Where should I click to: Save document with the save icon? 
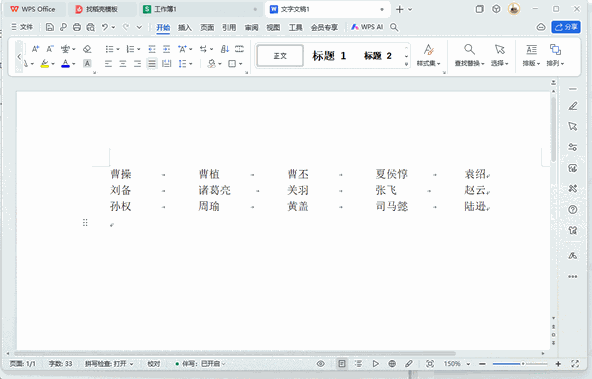coord(49,27)
